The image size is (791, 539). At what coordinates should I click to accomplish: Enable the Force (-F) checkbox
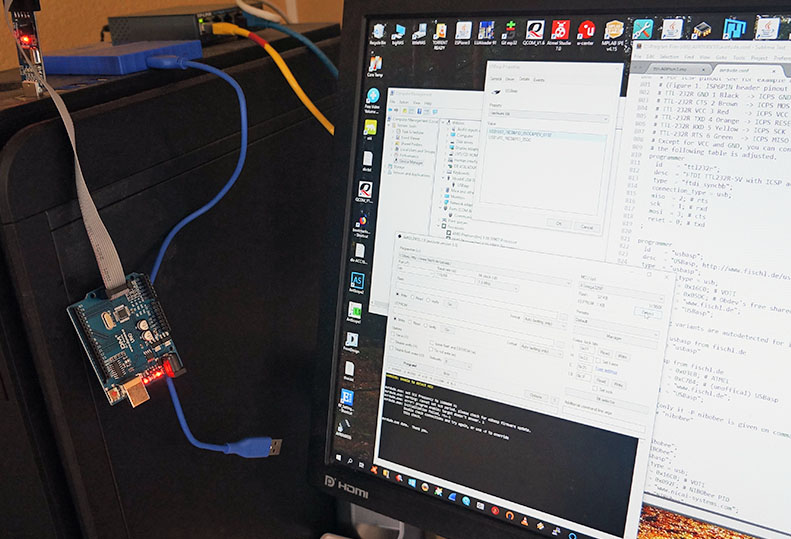tap(393, 334)
